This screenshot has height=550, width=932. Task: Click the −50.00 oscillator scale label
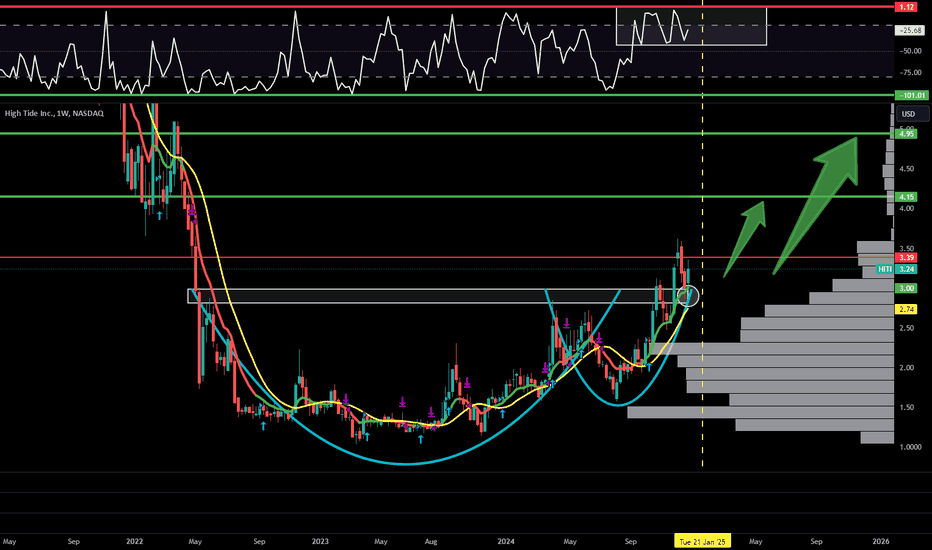[x=910, y=51]
